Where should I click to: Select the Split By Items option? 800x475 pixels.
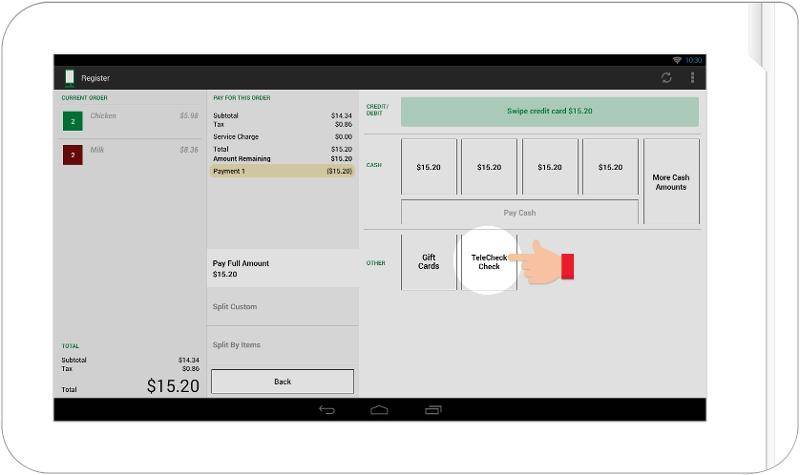(283, 345)
